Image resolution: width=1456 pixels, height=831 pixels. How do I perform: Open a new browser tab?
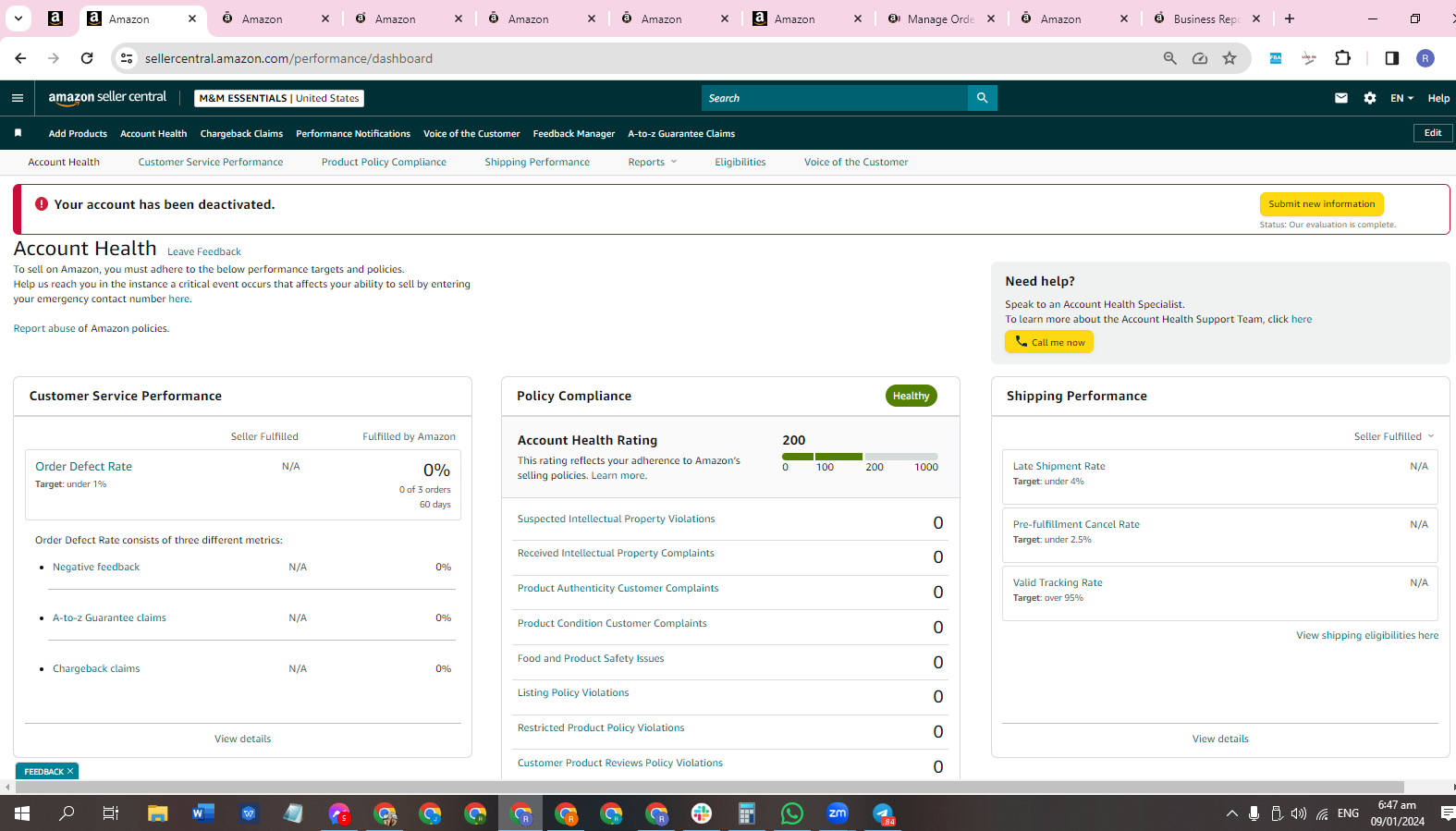tap(1290, 18)
